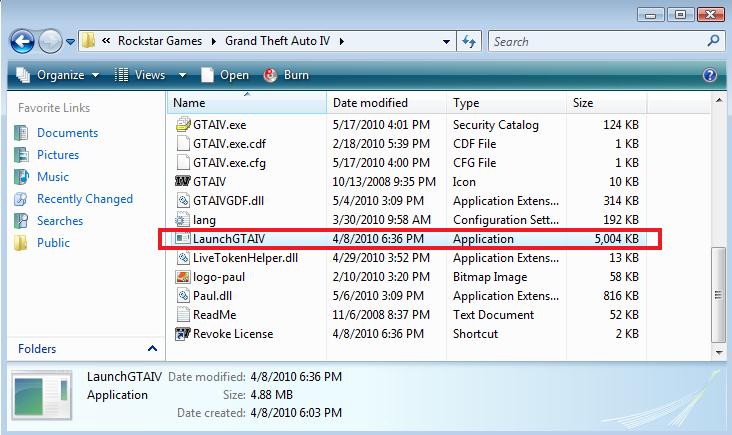Select the Revoke License shortcut icon
Screen dimensions: 732x435
(x=183, y=334)
